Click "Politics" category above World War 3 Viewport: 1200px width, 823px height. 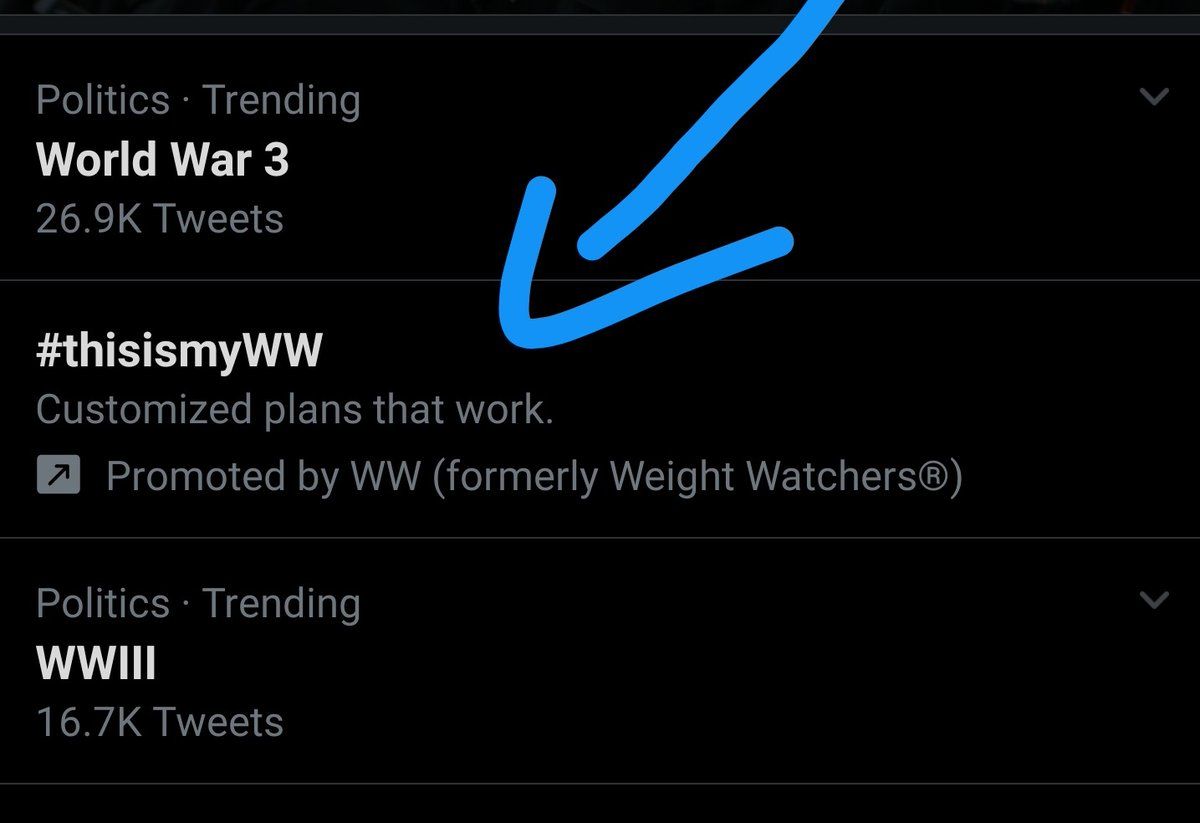click(102, 100)
